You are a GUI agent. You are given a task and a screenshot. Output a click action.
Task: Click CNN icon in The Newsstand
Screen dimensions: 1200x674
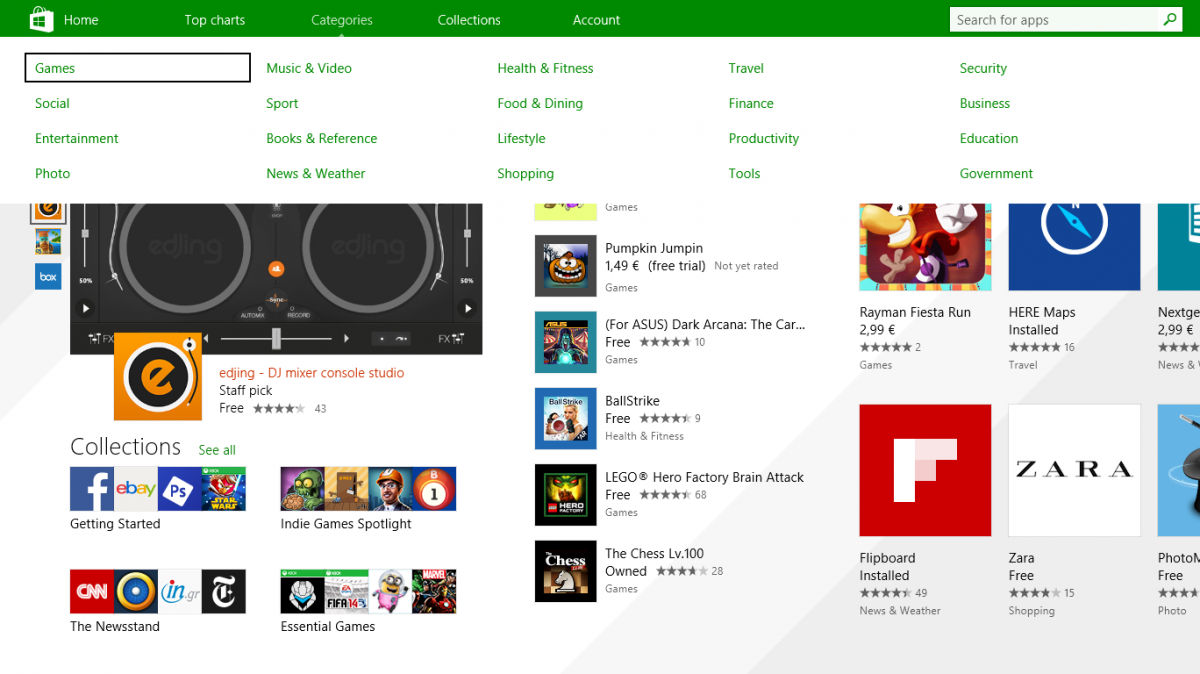tap(92, 591)
